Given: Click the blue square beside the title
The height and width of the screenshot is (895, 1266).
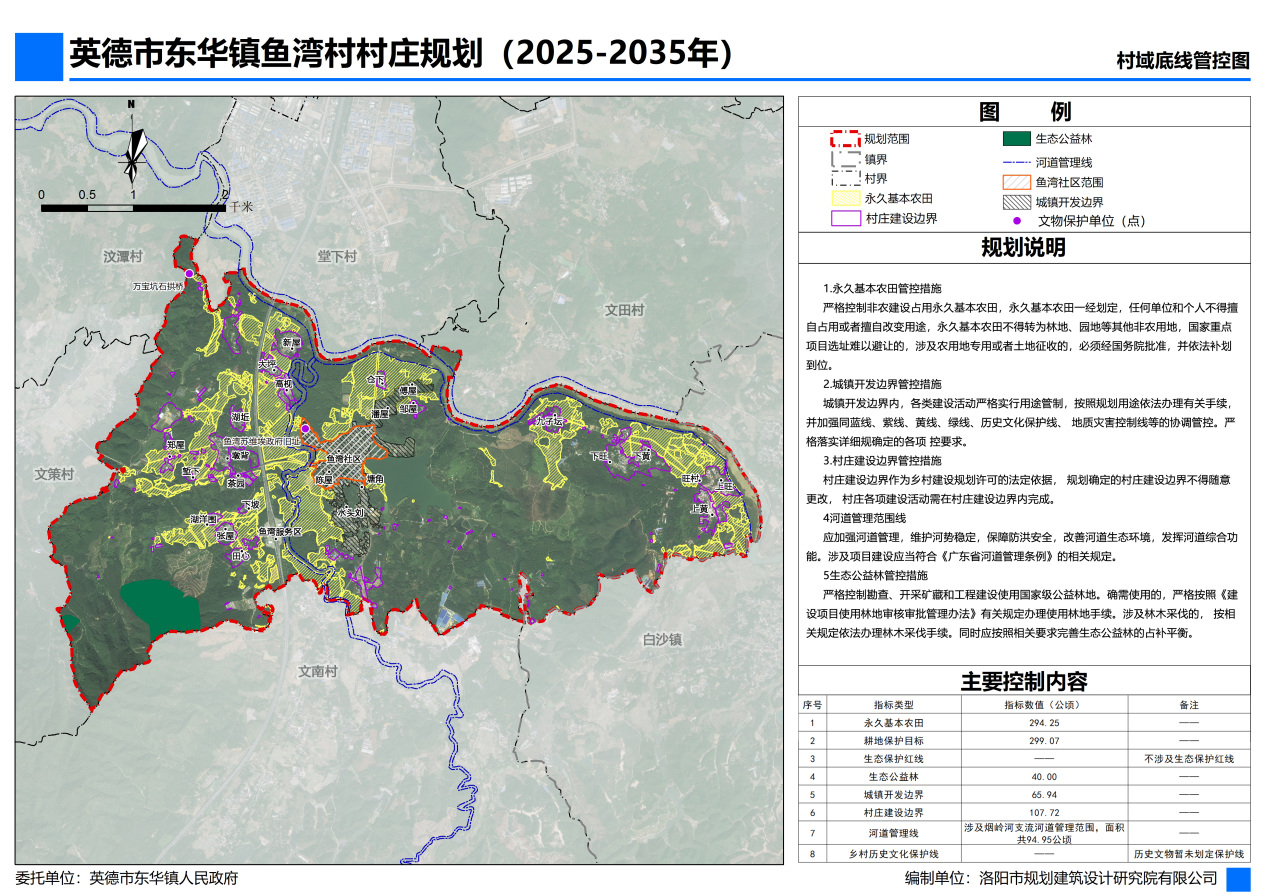Looking at the screenshot, I should pyautogui.click(x=38, y=56).
